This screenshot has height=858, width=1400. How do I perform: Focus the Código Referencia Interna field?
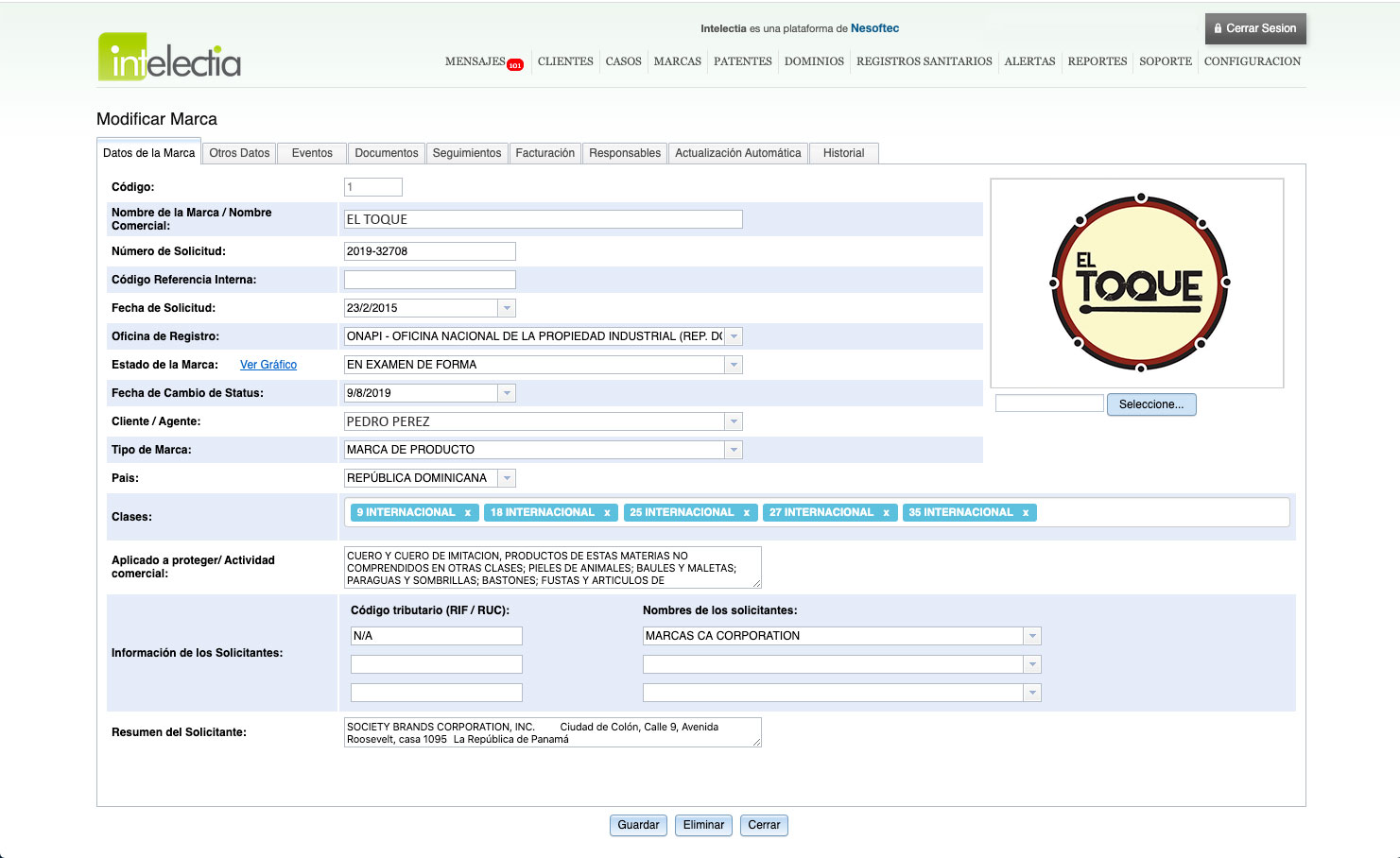point(429,280)
